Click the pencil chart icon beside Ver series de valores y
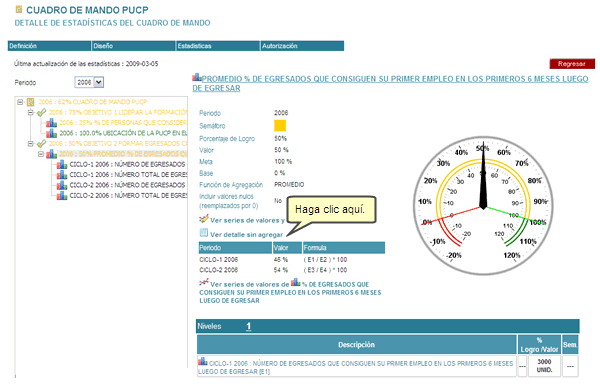Image resolution: width=600 pixels, height=384 pixels. 204,219
